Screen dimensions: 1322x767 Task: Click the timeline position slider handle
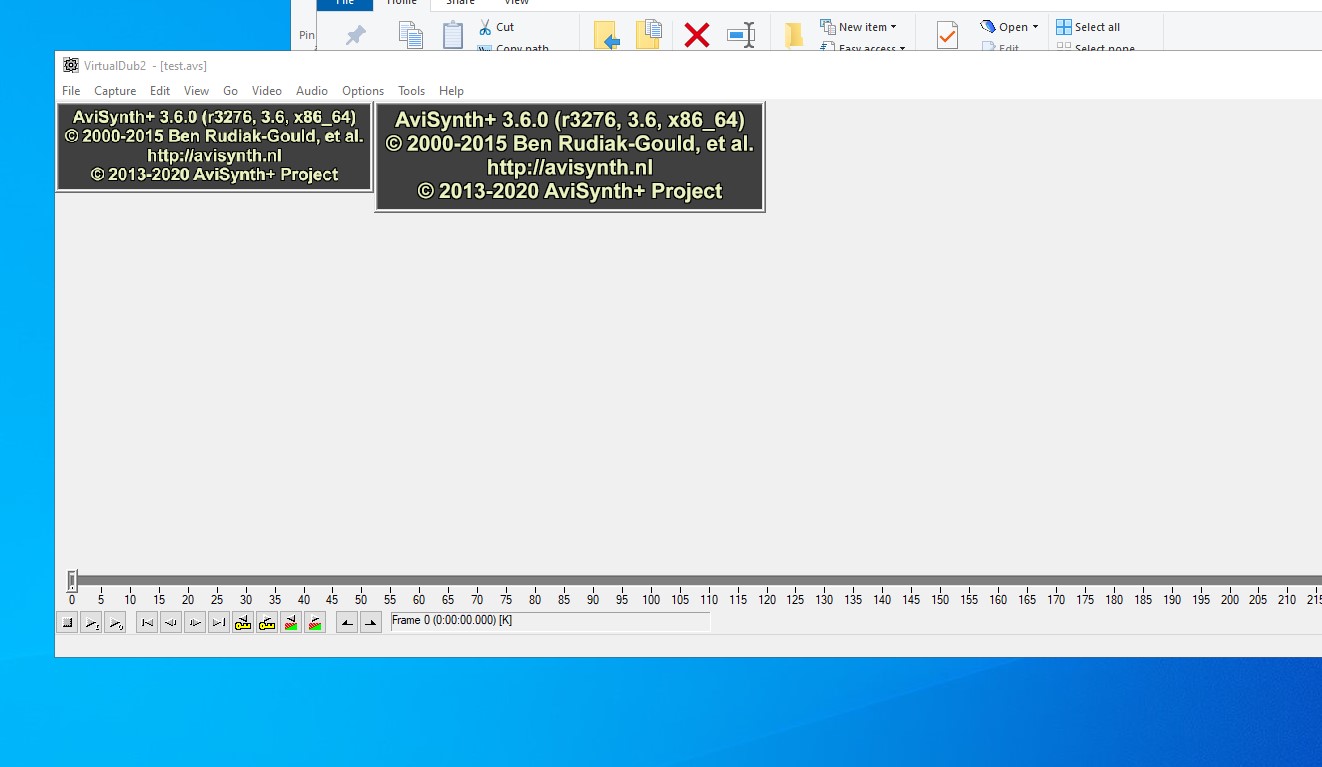point(72,580)
